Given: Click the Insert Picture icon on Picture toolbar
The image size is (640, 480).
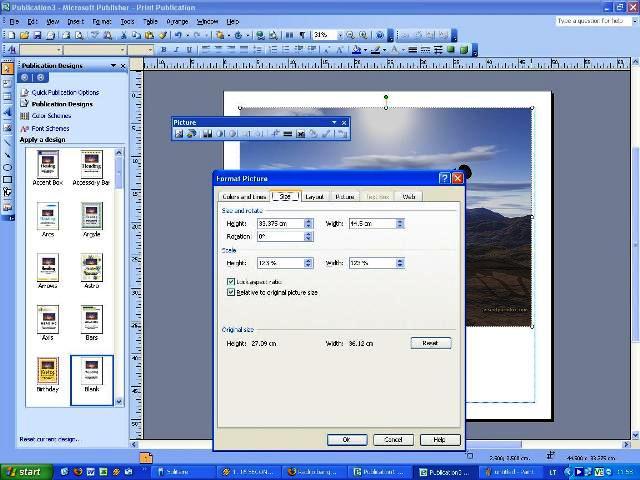Looking at the screenshot, I should tap(180, 134).
